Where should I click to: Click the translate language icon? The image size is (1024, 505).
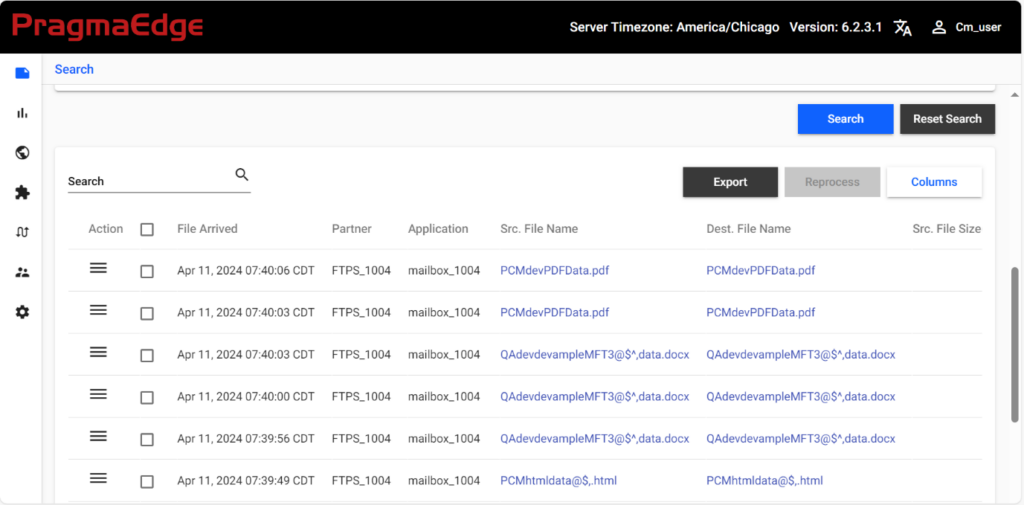[903, 27]
